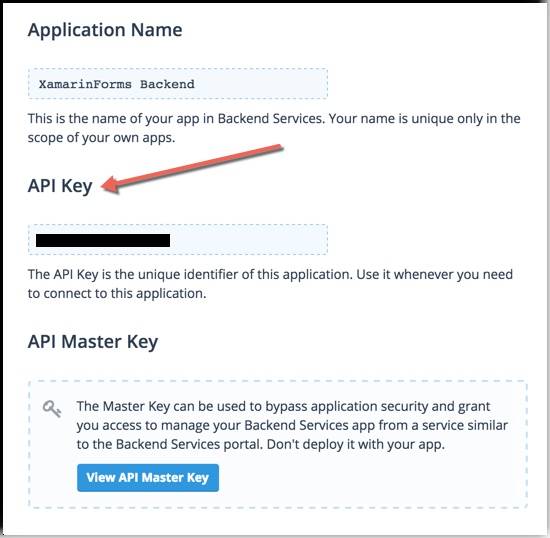Click the paragraph describing the app name
The width and height of the screenshot is (550, 538).
[274, 128]
